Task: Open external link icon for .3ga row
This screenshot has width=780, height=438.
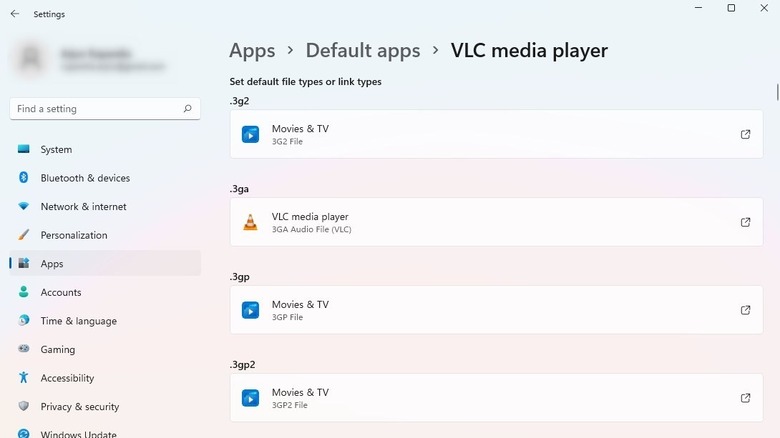Action: pyautogui.click(x=745, y=222)
